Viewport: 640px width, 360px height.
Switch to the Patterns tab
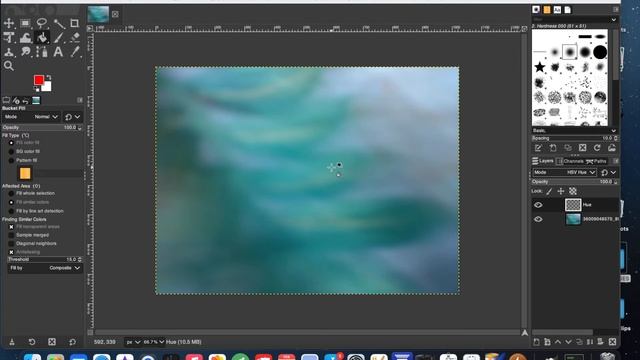click(x=547, y=10)
